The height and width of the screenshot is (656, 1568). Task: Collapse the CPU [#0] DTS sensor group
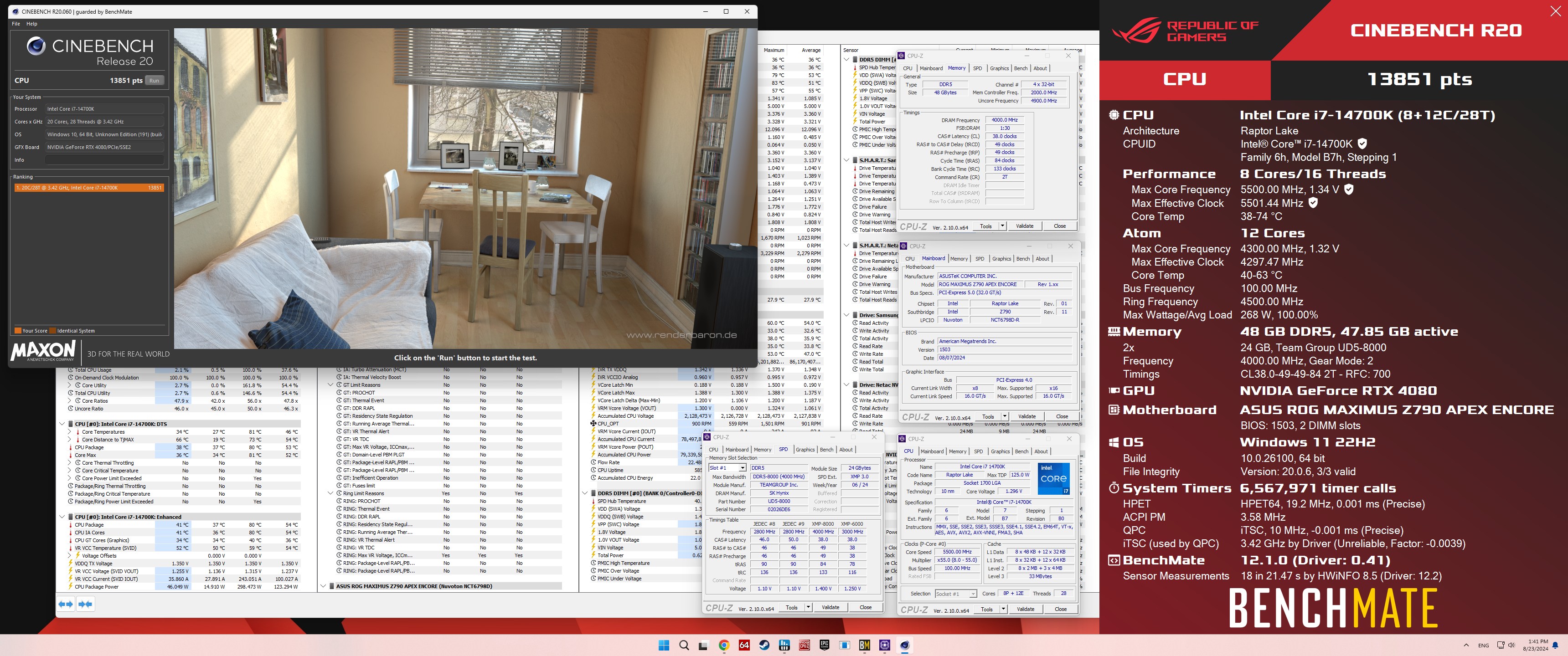click(62, 424)
